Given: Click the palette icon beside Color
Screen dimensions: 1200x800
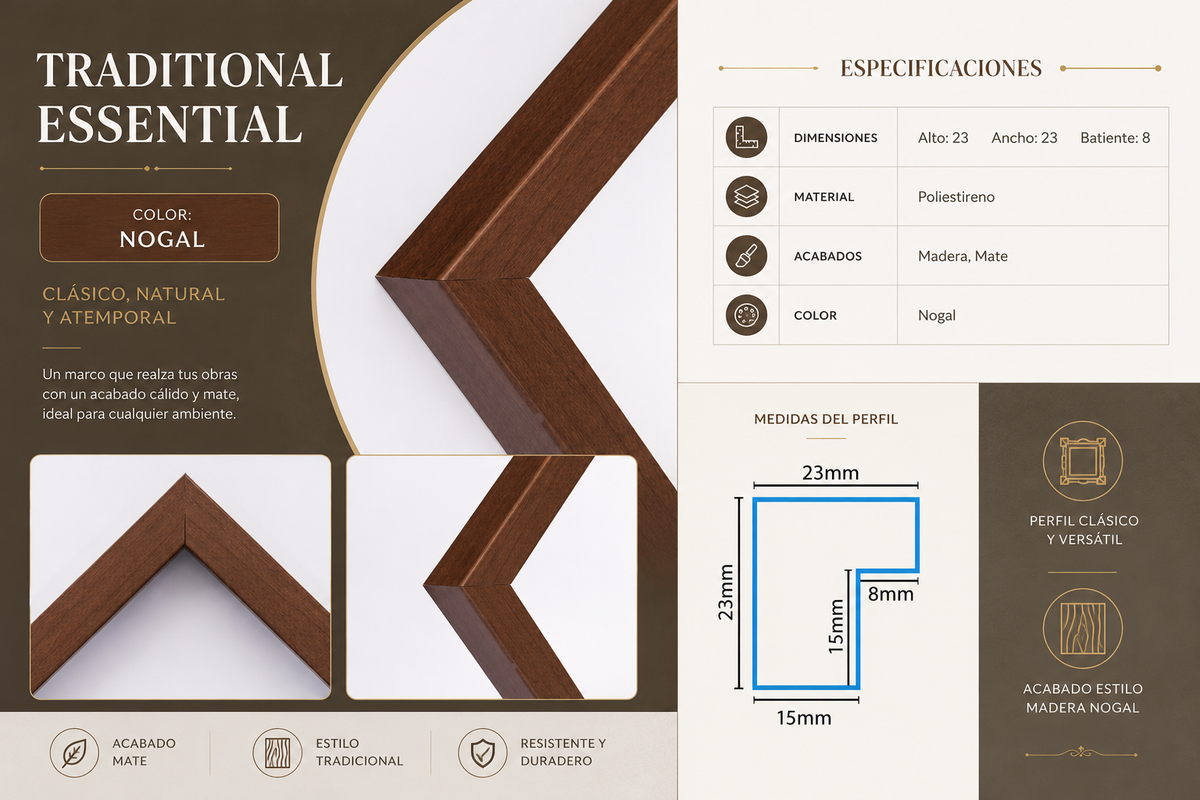Looking at the screenshot, I should coord(746,315).
